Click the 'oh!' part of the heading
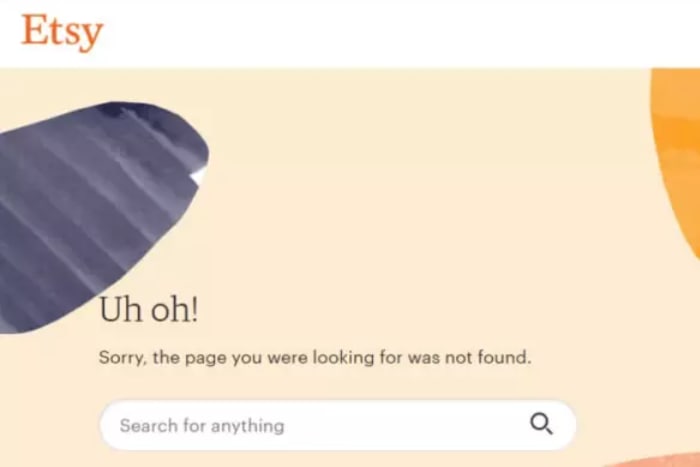 [x=175, y=309]
